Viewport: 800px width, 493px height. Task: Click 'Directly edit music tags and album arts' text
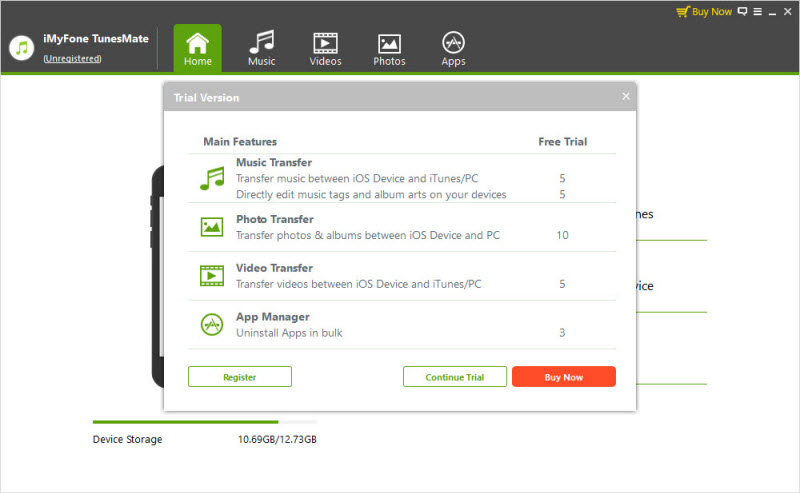click(371, 194)
